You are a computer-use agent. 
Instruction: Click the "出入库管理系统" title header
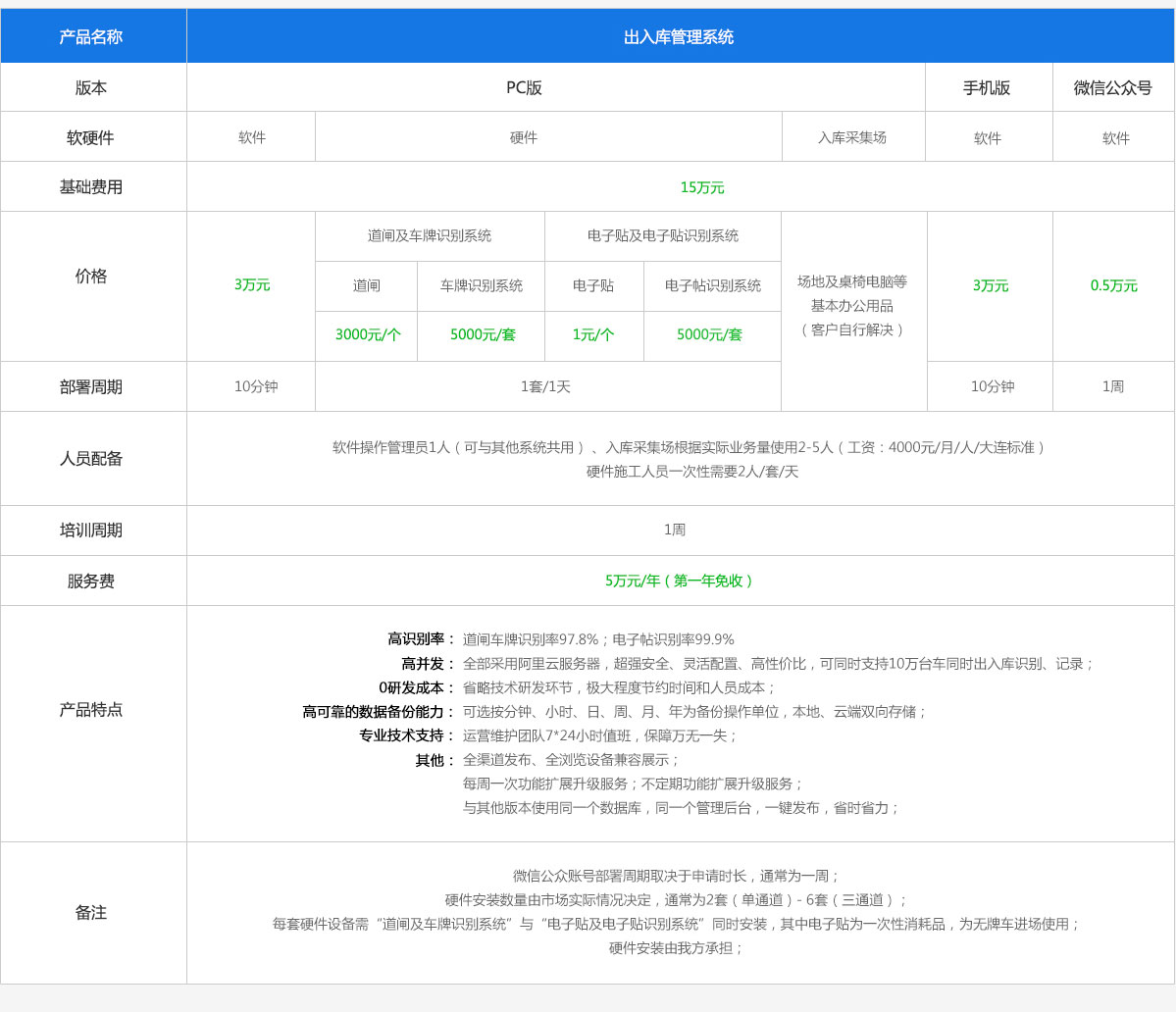pyautogui.click(x=679, y=37)
